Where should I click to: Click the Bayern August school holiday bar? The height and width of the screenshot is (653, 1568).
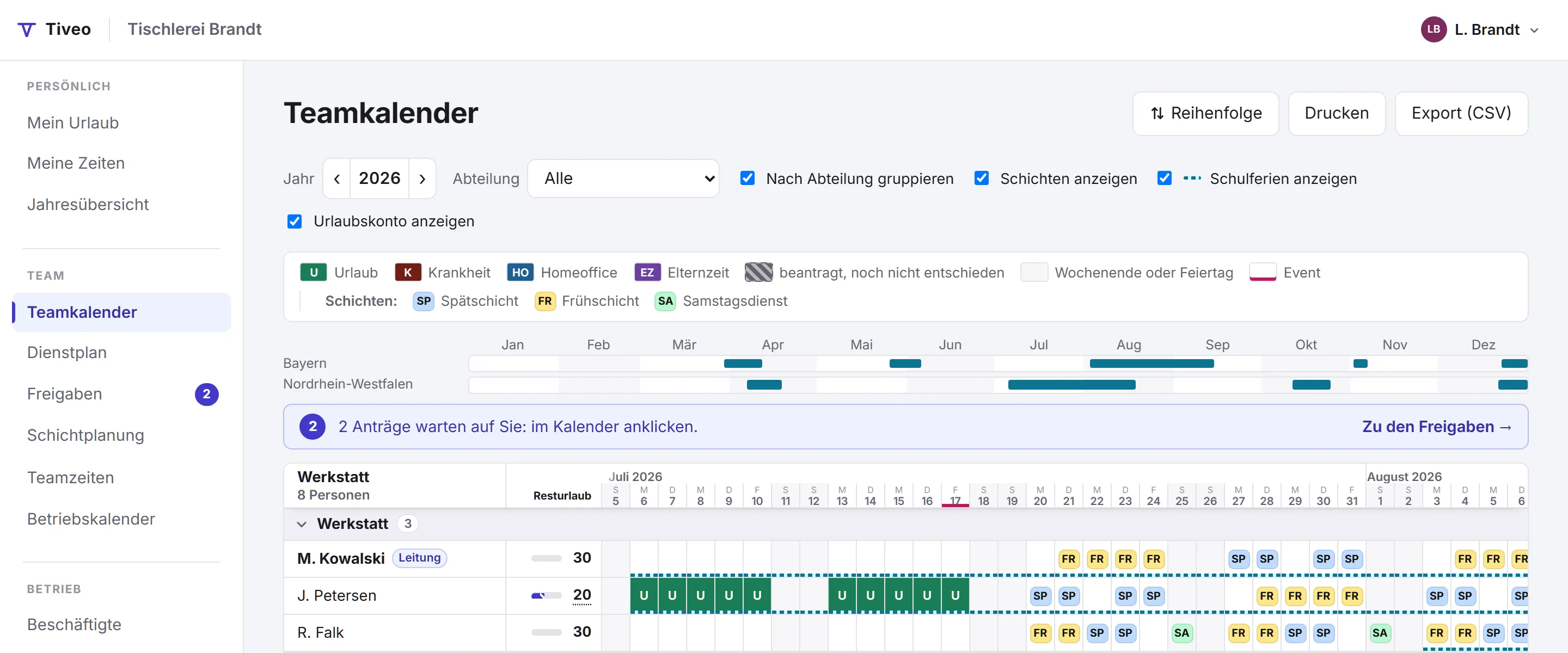(1151, 364)
